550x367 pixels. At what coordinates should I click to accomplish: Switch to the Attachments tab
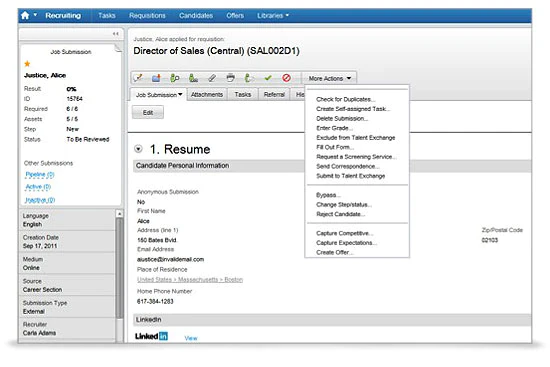click(x=207, y=95)
